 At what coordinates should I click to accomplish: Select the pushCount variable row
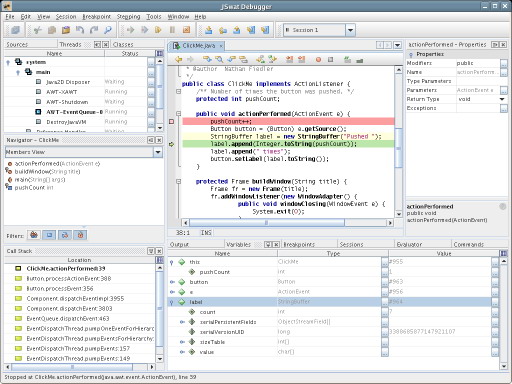(x=215, y=272)
